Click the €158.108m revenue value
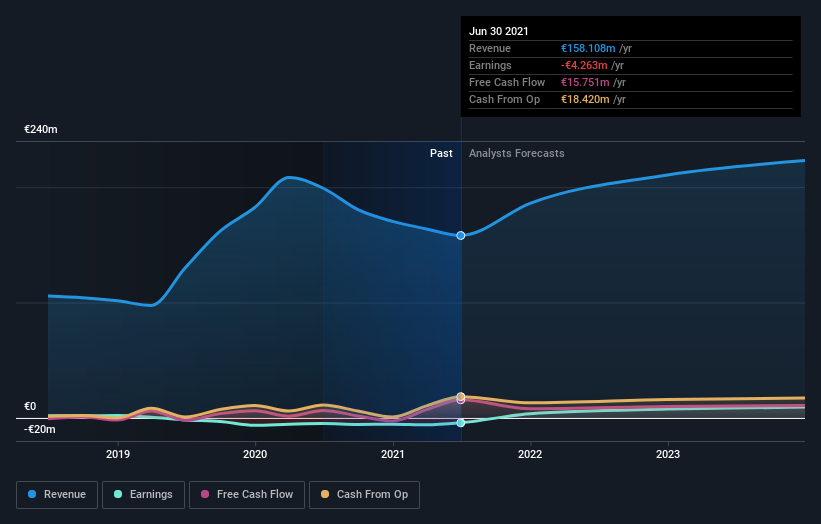The height and width of the screenshot is (524, 821). pyautogui.click(x=588, y=48)
